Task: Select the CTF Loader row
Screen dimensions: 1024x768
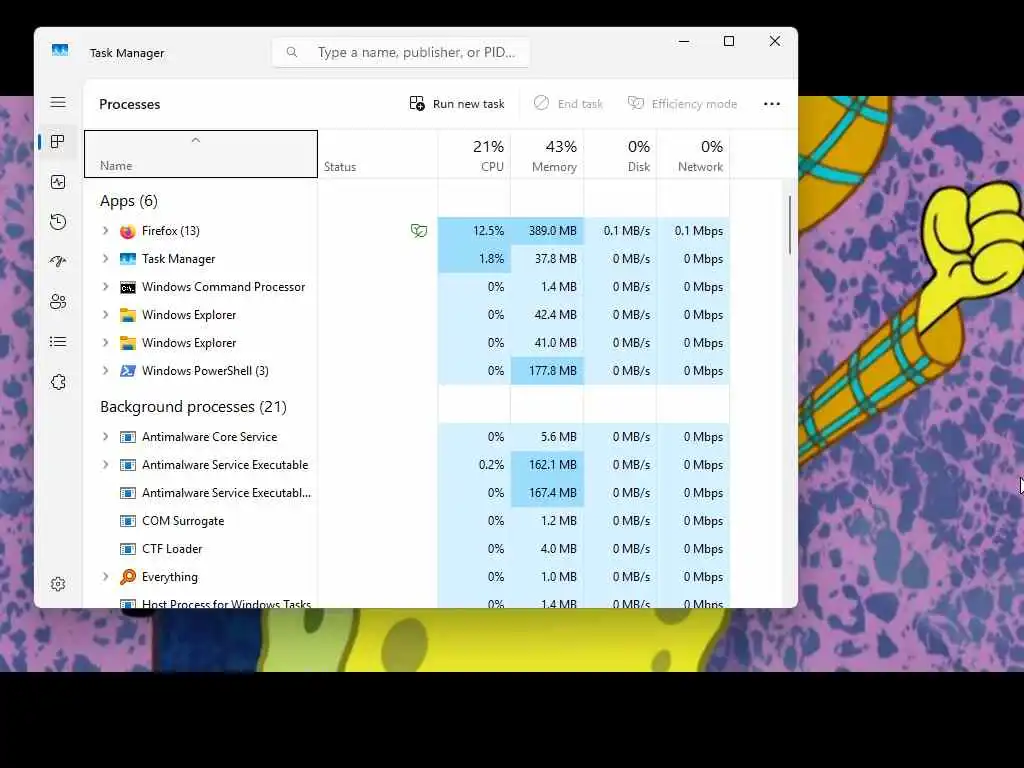Action: click(407, 549)
